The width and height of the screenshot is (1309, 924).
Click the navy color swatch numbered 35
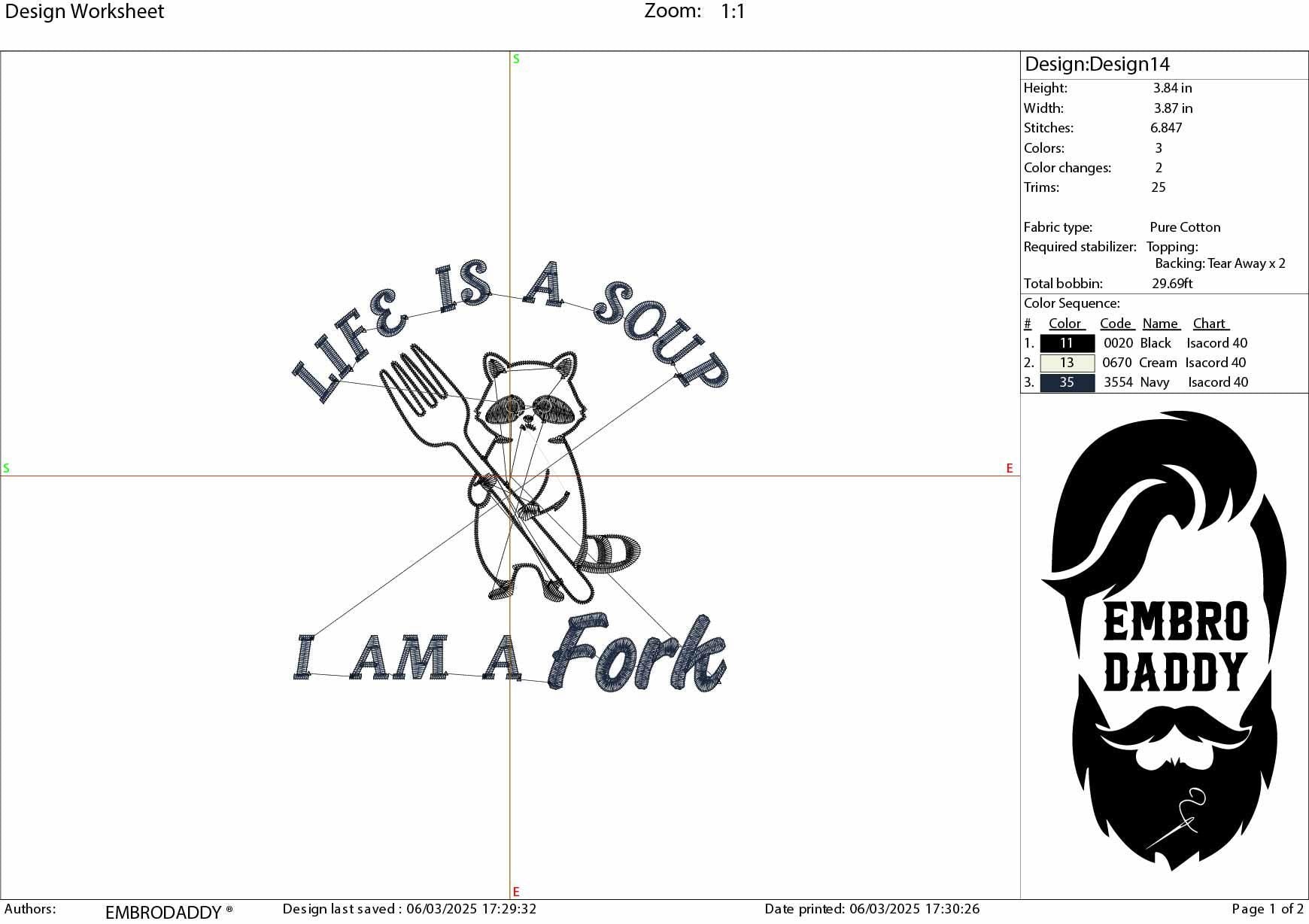(x=1067, y=382)
